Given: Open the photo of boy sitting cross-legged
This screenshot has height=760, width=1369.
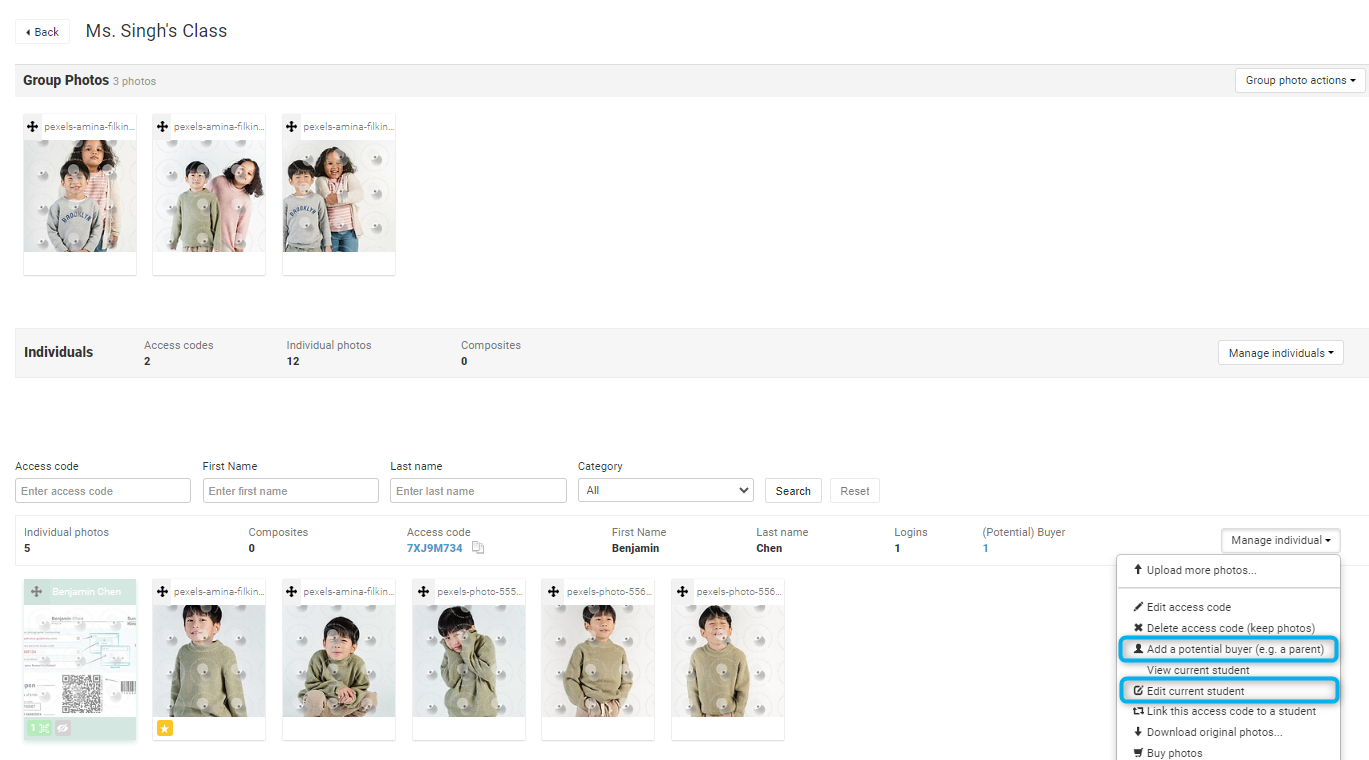Looking at the screenshot, I should coord(339,661).
